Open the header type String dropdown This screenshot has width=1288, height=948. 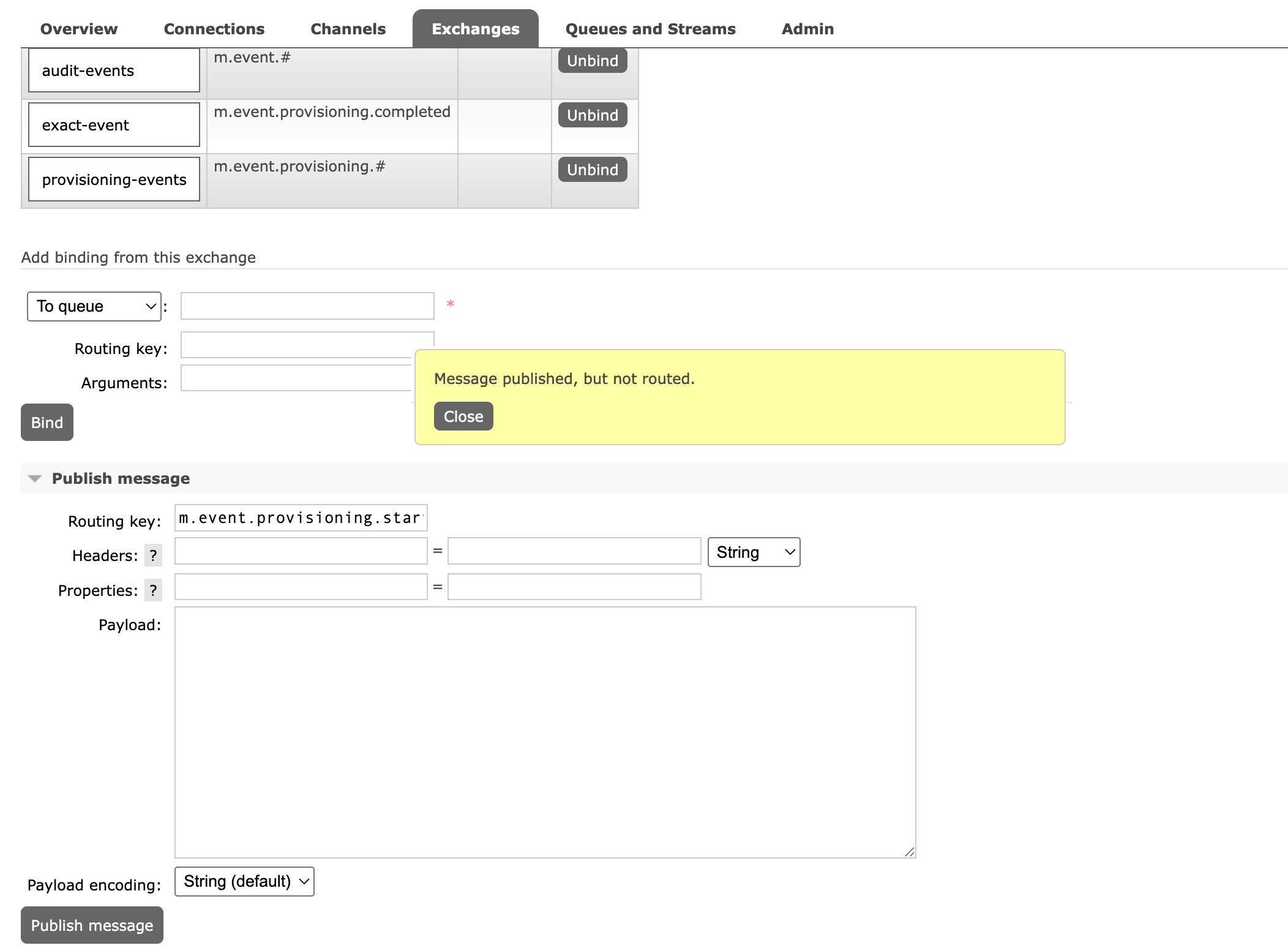coord(754,552)
